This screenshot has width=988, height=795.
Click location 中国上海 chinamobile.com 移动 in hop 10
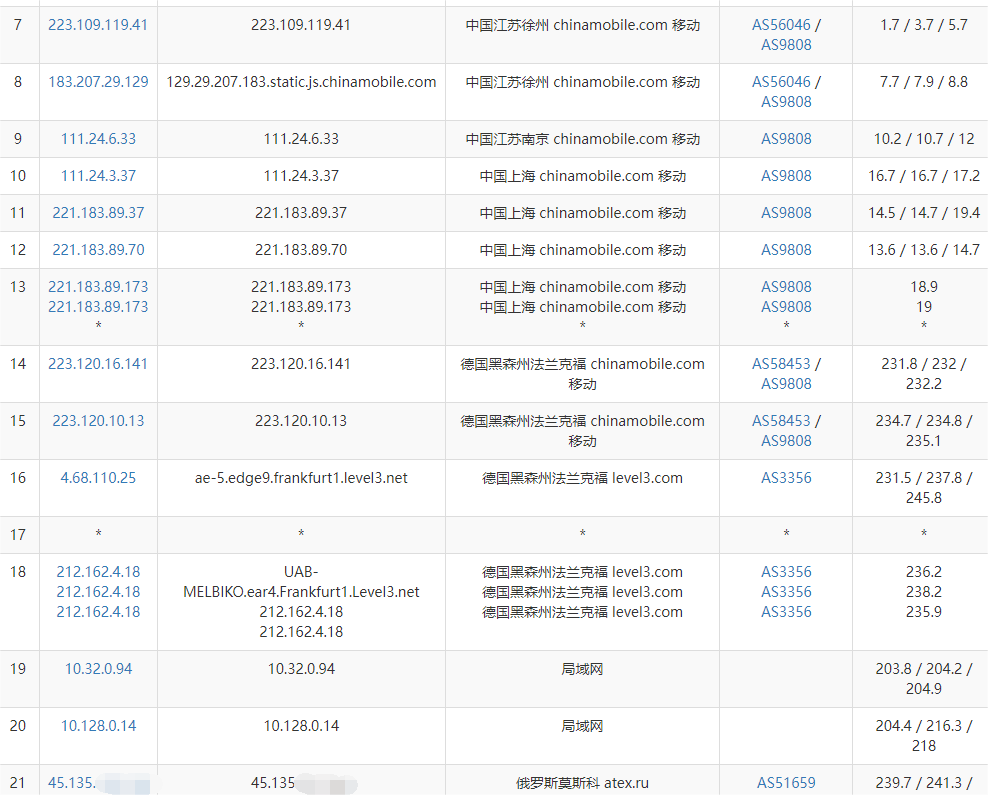point(582,176)
